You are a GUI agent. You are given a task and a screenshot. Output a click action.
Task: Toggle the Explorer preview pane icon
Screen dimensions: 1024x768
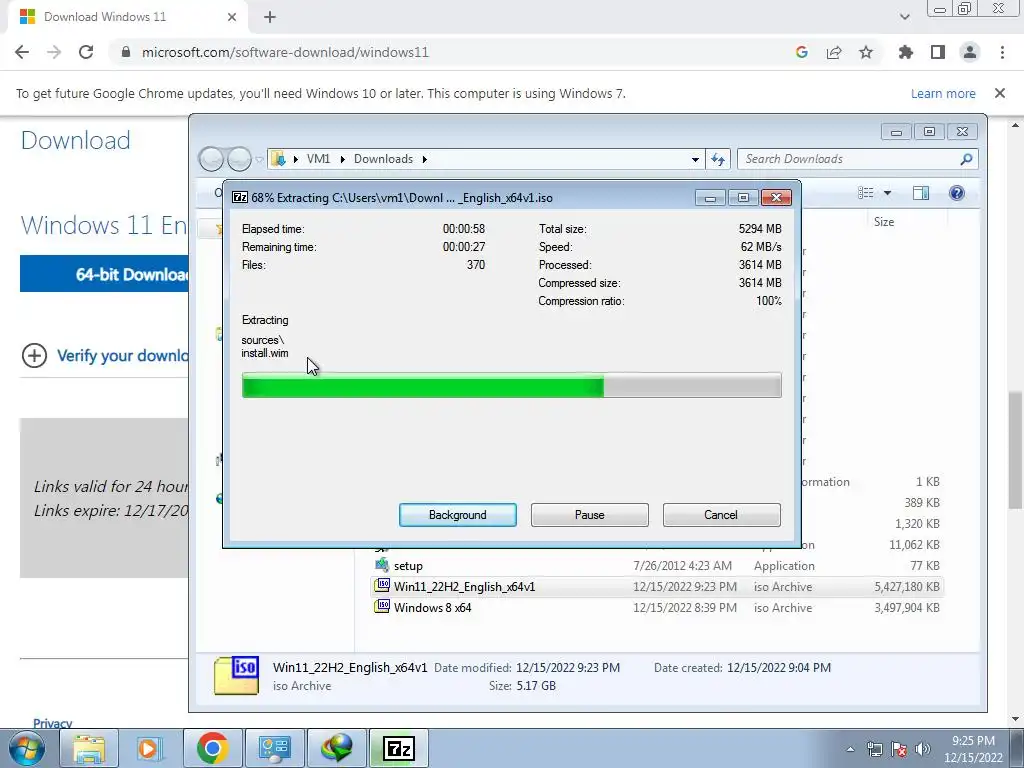coord(921,193)
